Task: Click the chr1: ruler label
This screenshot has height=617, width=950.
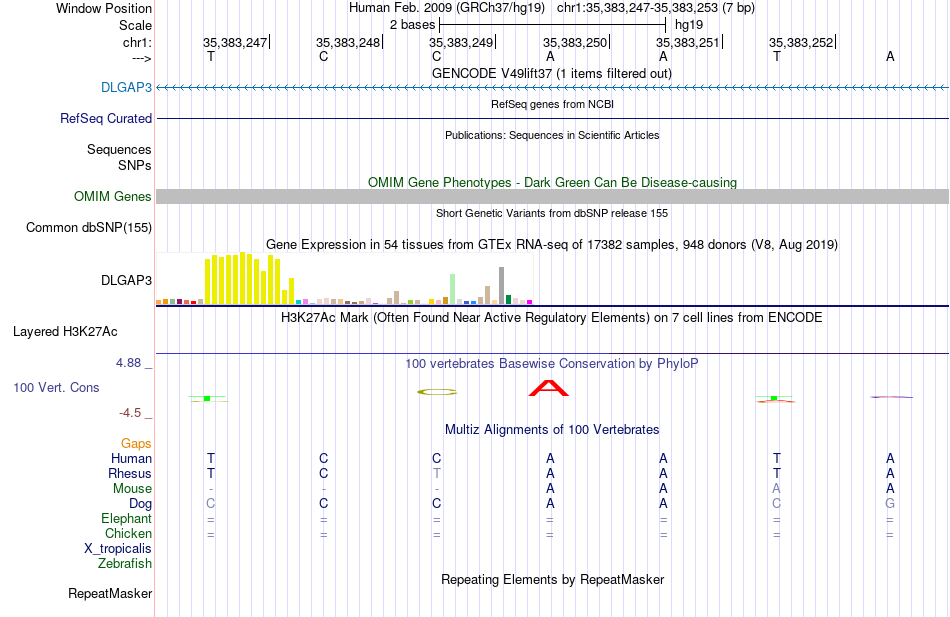Action: (x=137, y=42)
